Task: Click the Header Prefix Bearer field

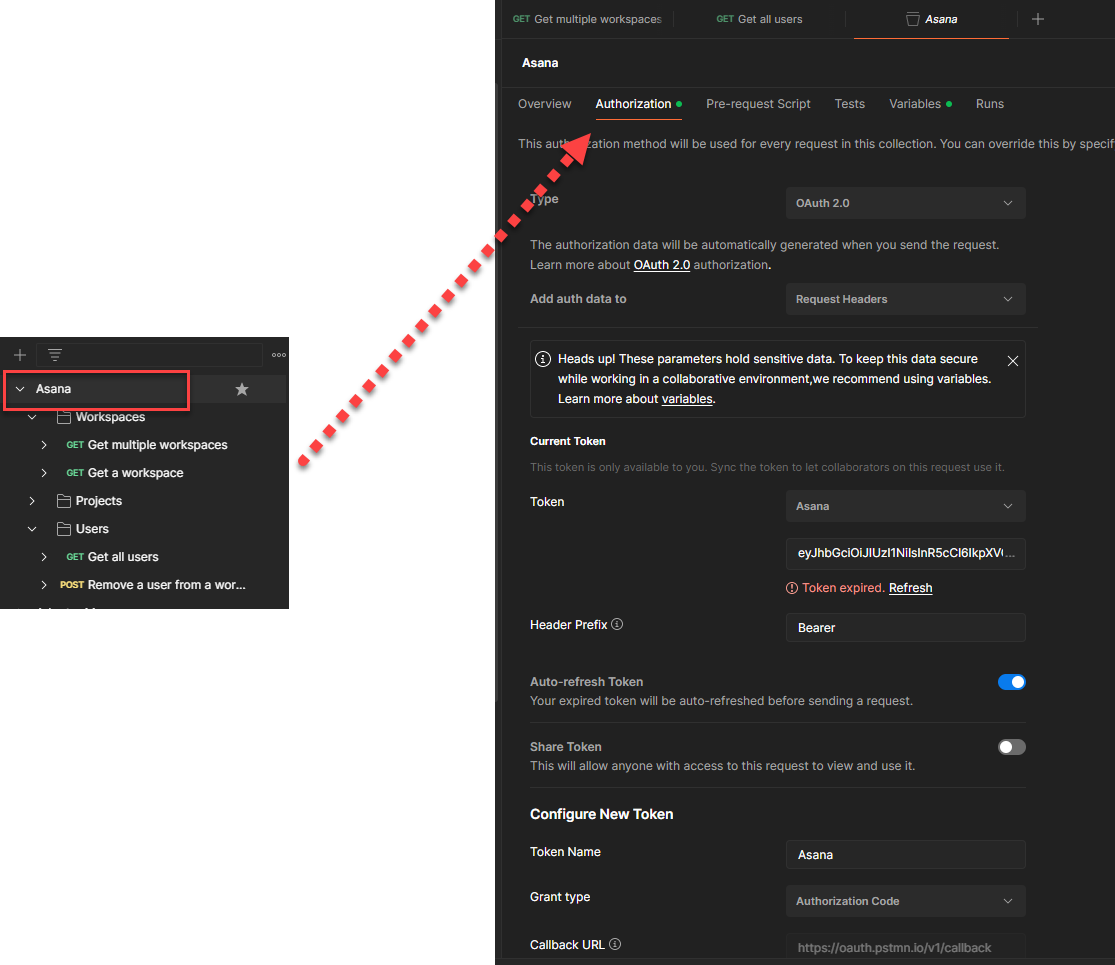Action: (905, 628)
